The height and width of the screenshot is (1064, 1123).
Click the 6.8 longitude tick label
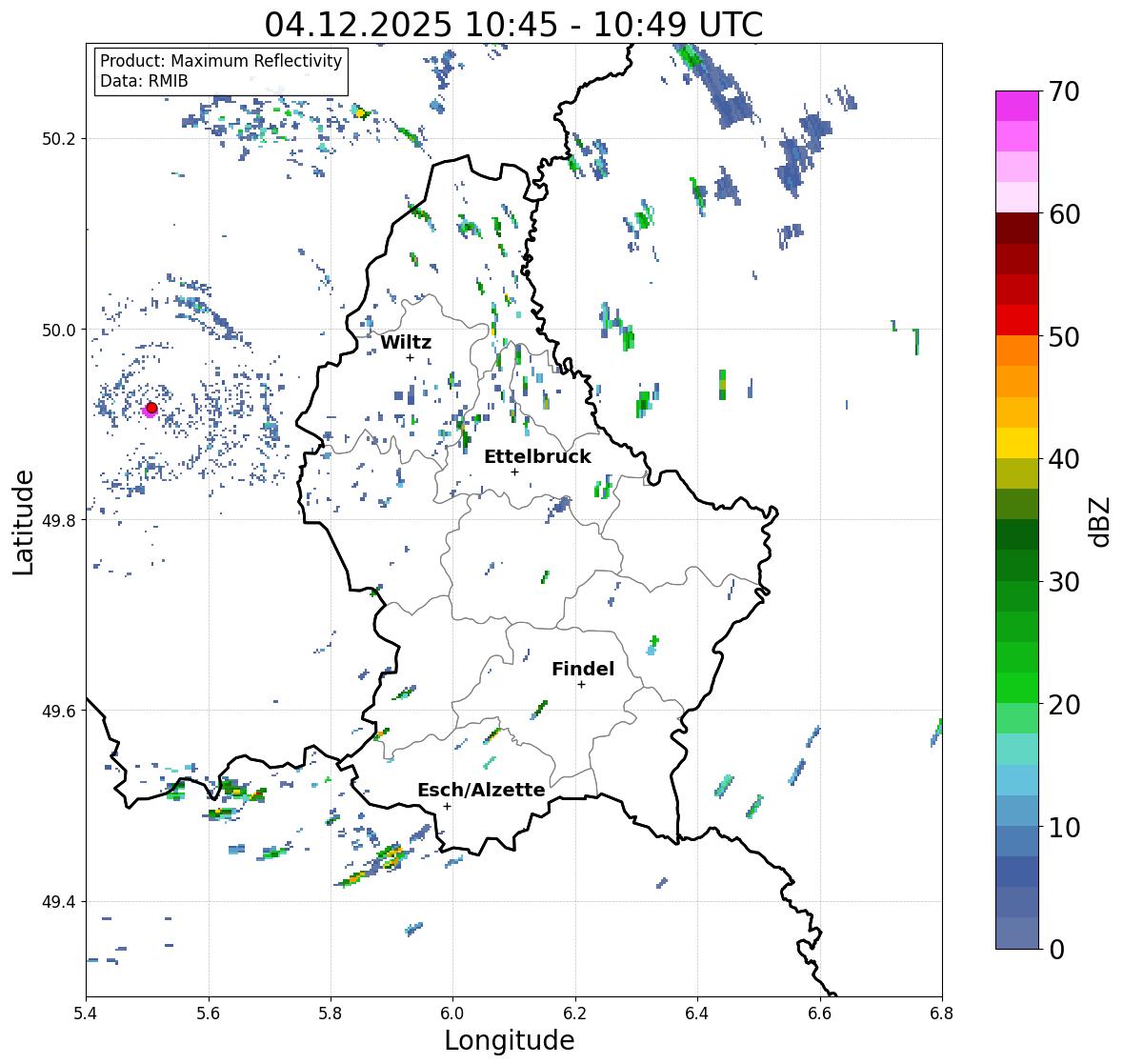942,1014
